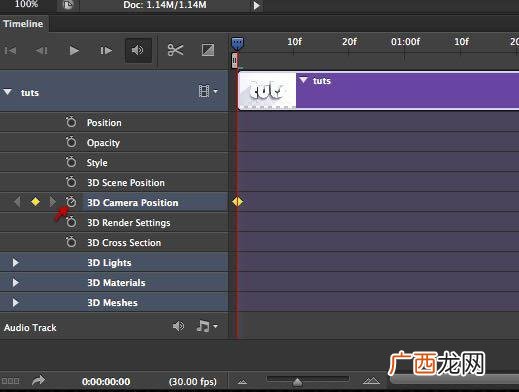Click the Doc: 1.14M/1.14M status
Viewport: 519px width, 392px height.
coord(165,5)
